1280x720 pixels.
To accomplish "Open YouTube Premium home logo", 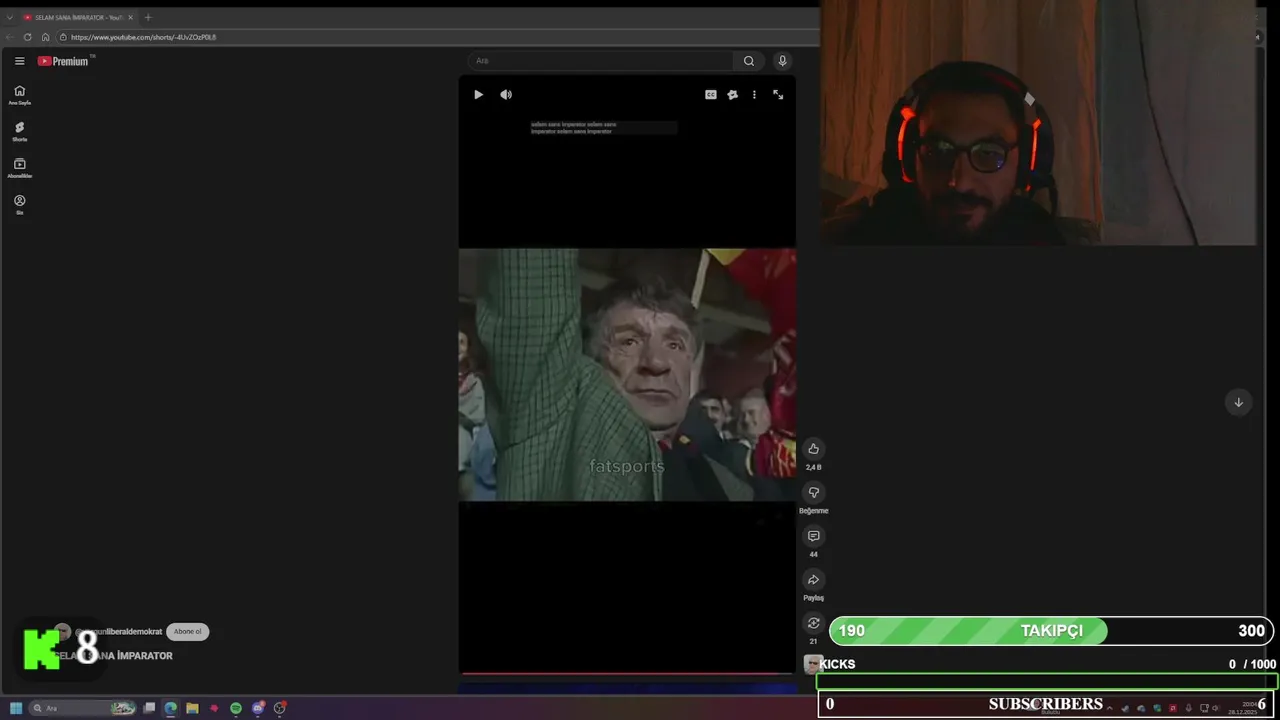I will (x=64, y=61).
